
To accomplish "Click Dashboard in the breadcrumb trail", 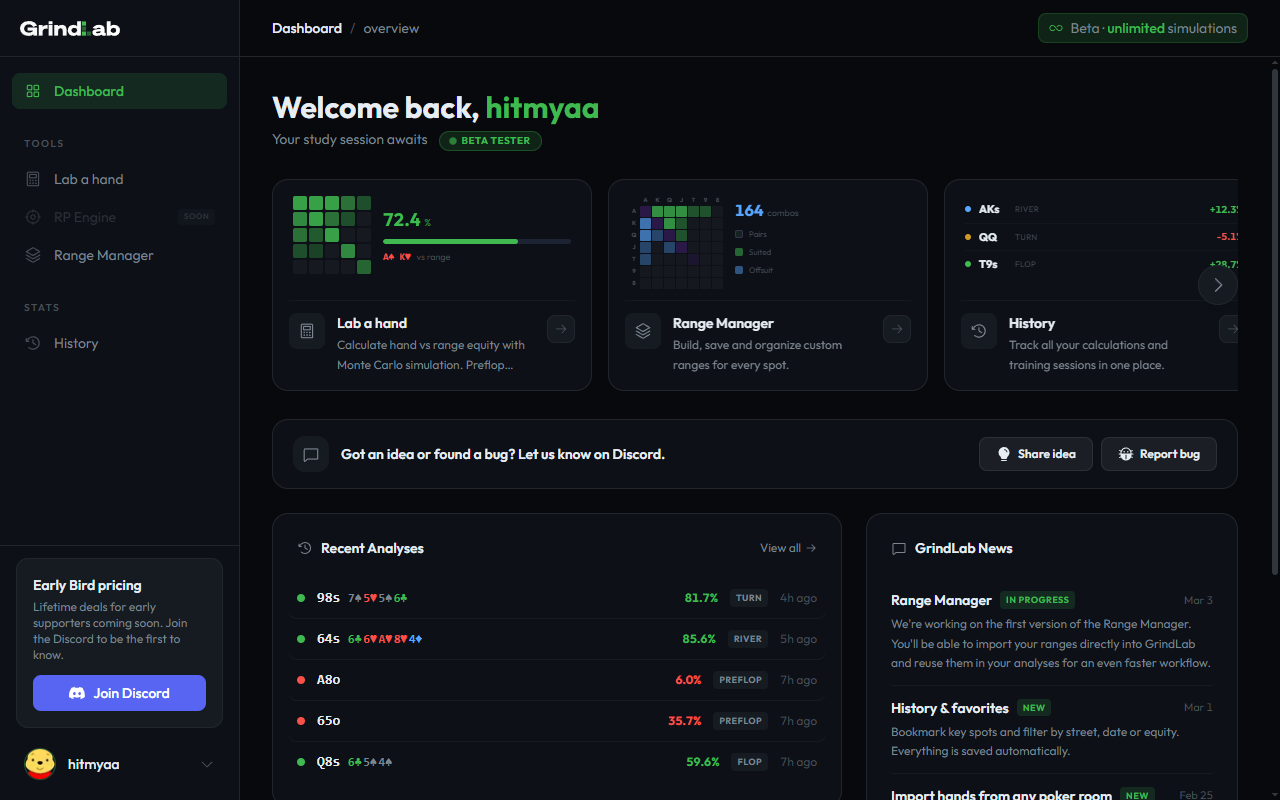I will coord(307,28).
